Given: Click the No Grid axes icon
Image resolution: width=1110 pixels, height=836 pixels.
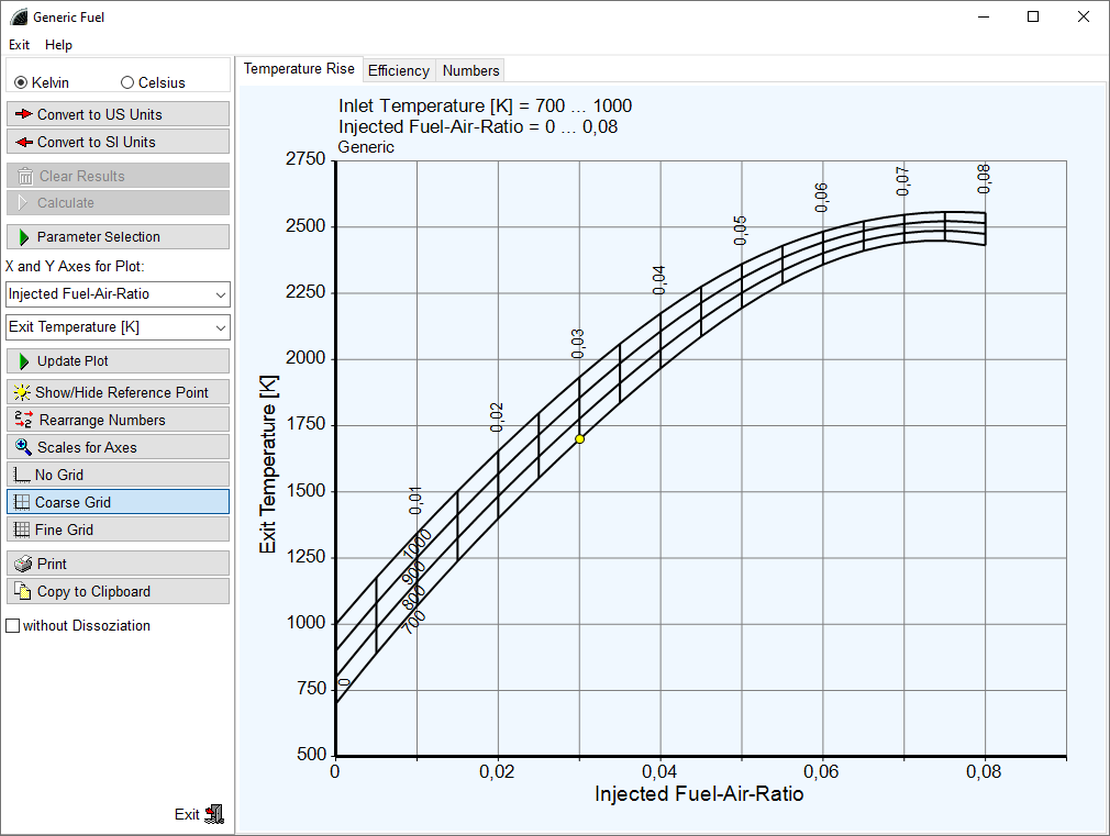Looking at the screenshot, I should click(22, 475).
